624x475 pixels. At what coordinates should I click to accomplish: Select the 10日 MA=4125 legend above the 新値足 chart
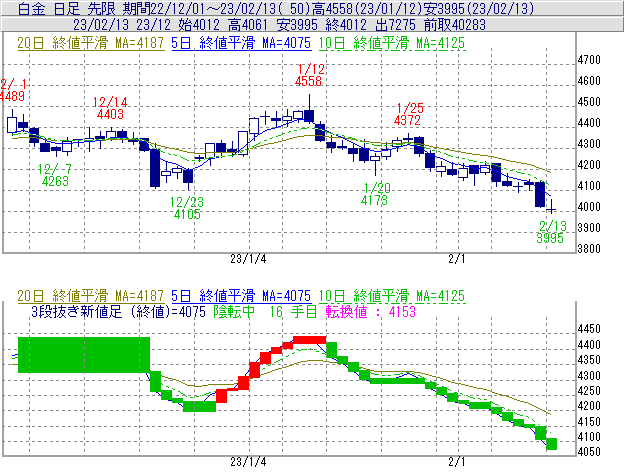coord(392,296)
